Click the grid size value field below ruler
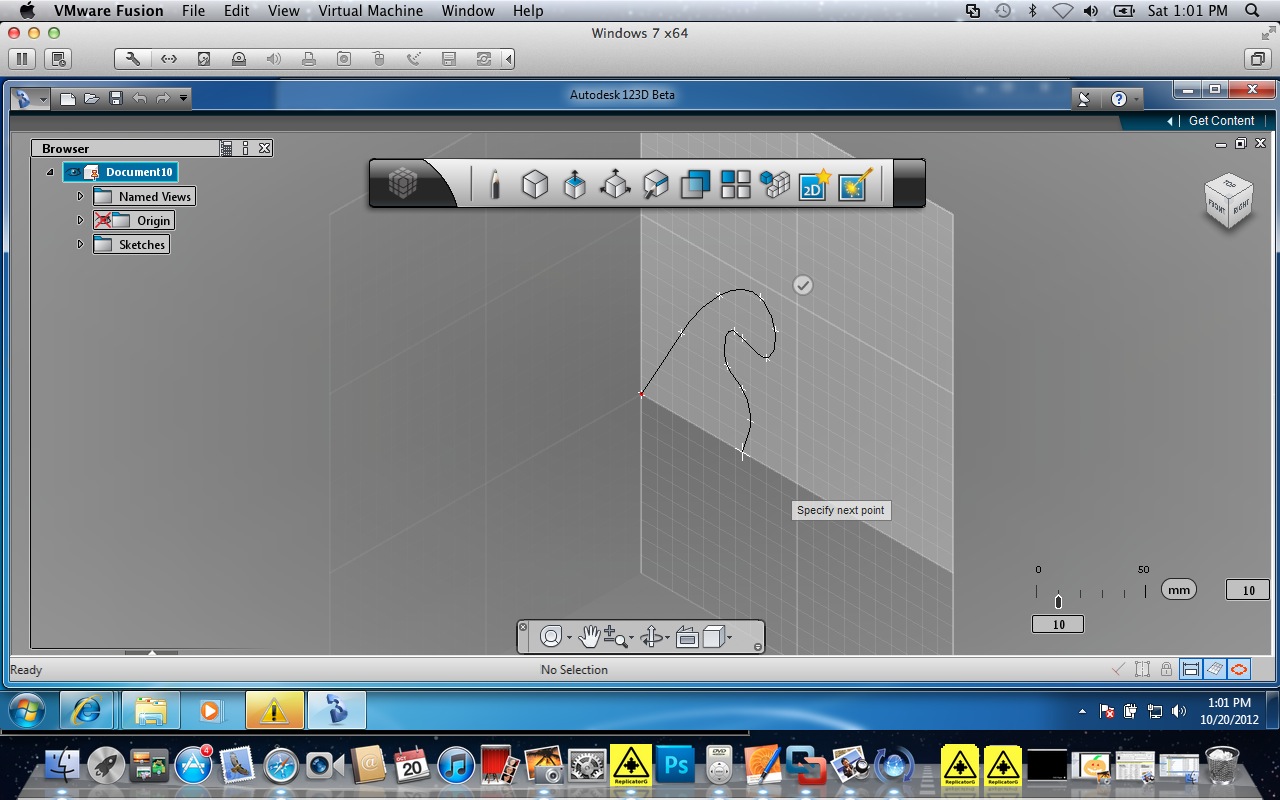This screenshot has height=800, width=1280. coord(1058,624)
